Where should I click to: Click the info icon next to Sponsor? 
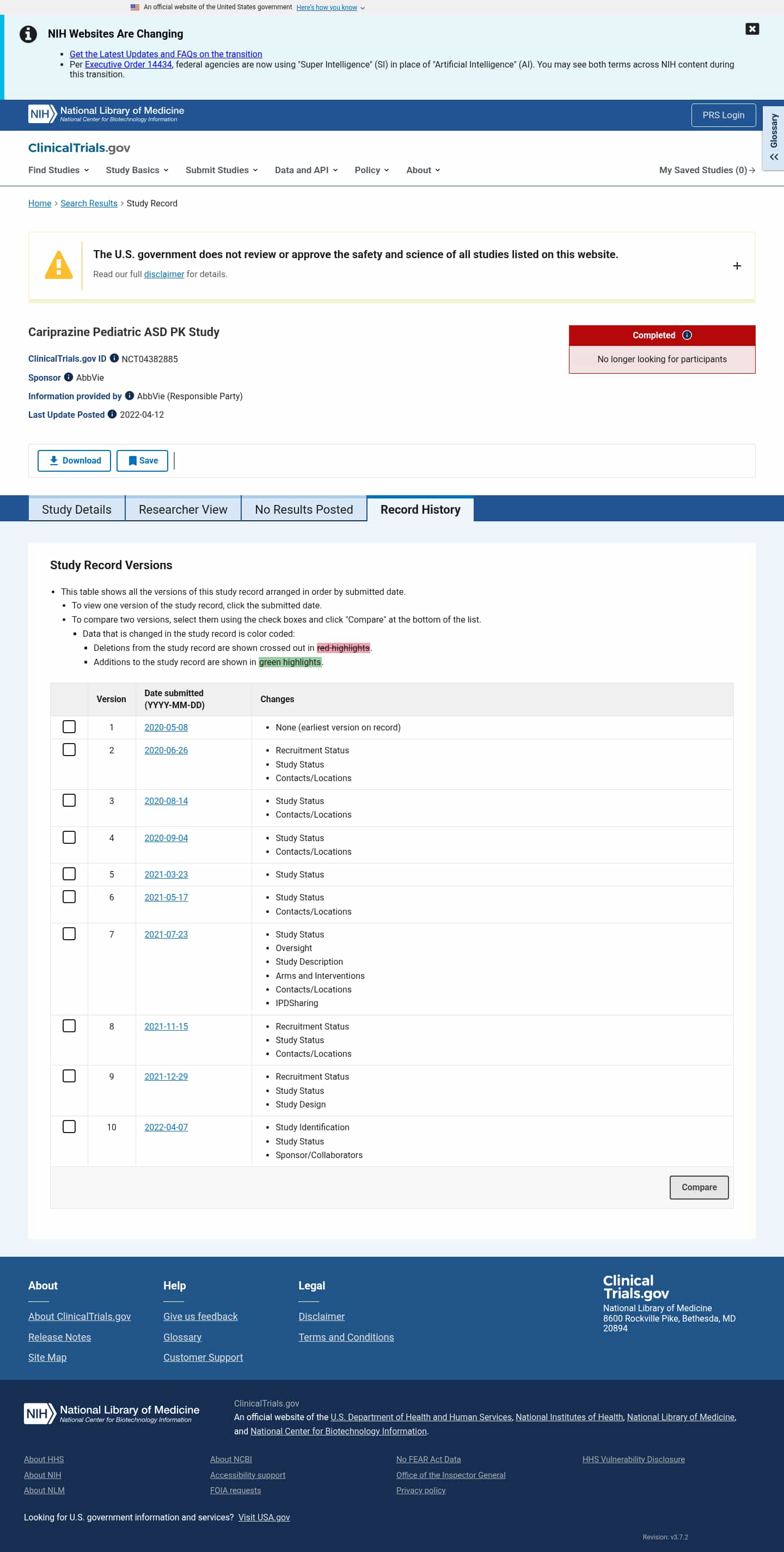coord(69,377)
